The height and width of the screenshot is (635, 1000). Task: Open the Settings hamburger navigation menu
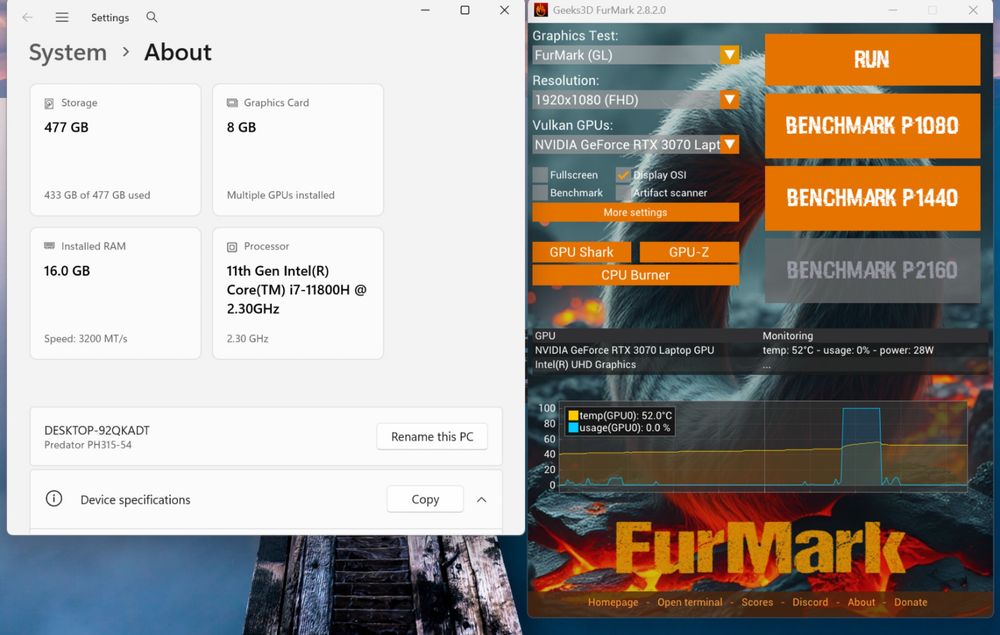pos(62,17)
